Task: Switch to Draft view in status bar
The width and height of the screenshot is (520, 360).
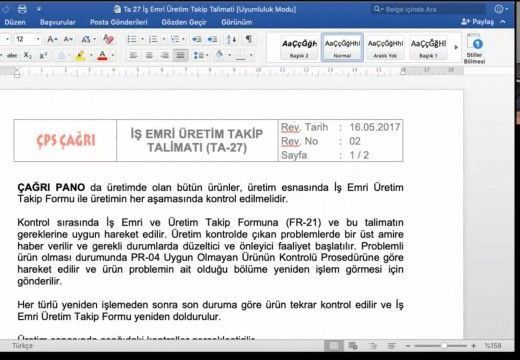Action: 392,346
